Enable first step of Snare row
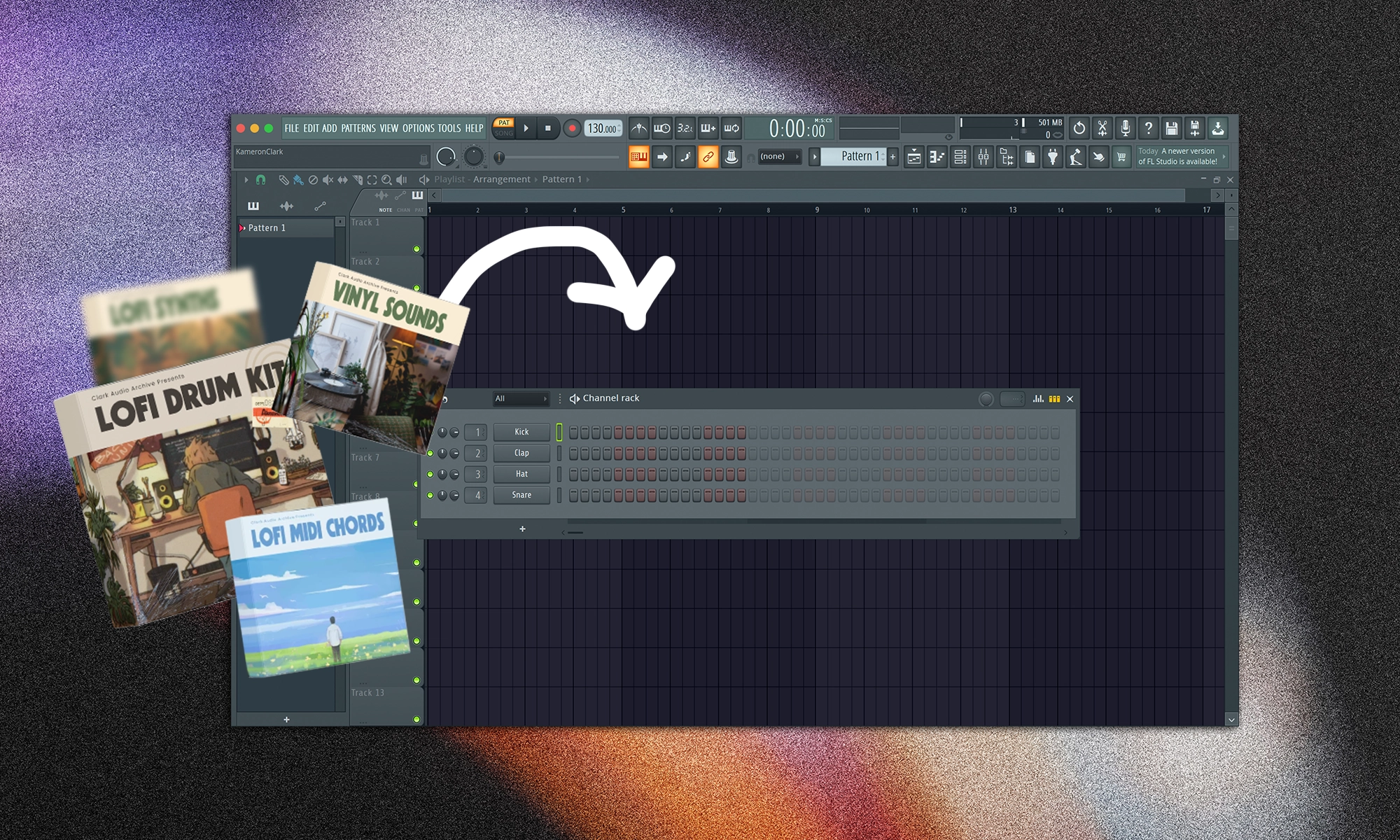The height and width of the screenshot is (840, 1400). (573, 496)
